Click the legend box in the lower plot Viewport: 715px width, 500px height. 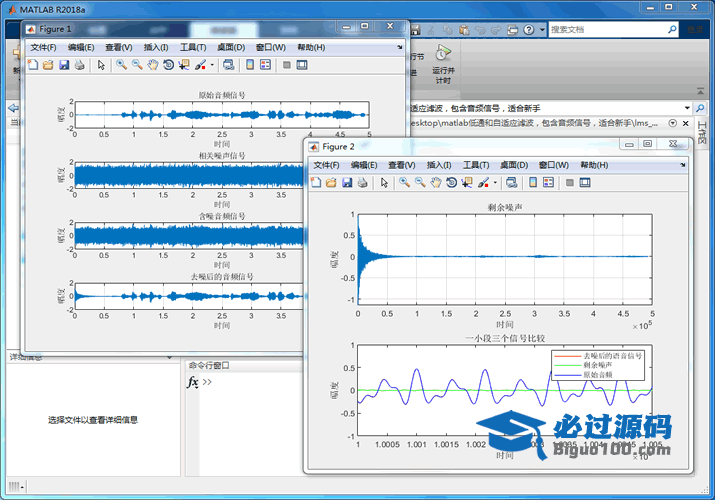click(598, 363)
